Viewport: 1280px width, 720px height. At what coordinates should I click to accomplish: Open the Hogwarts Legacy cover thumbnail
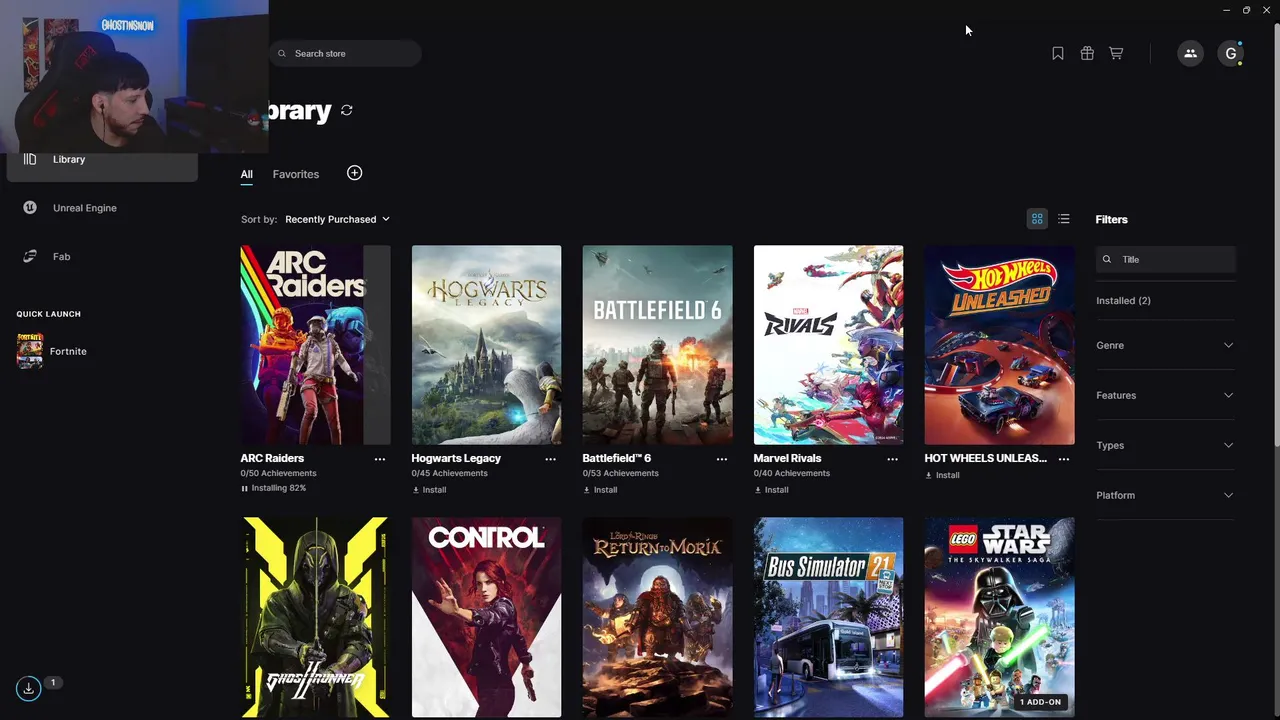[x=486, y=345]
